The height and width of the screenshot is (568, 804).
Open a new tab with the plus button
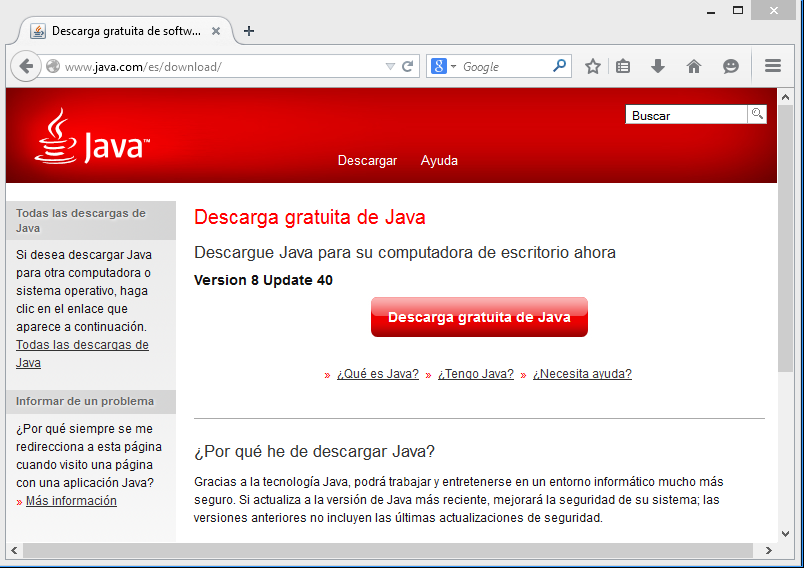point(249,31)
